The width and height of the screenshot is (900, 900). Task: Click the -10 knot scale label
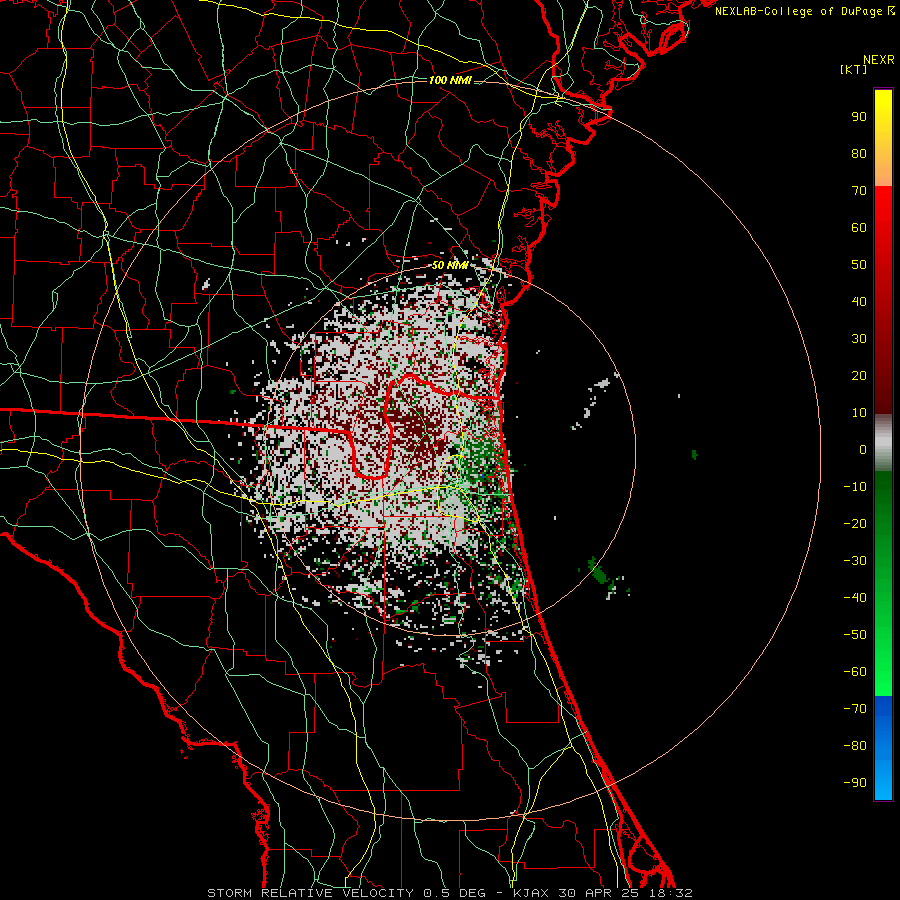point(855,487)
